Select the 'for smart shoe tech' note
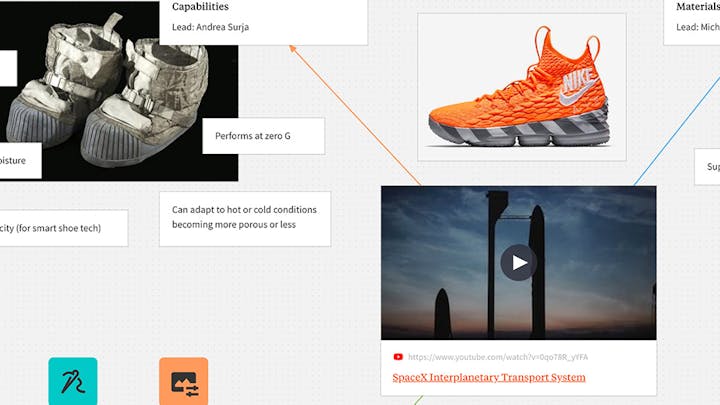The width and height of the screenshot is (720, 405). click(64, 228)
